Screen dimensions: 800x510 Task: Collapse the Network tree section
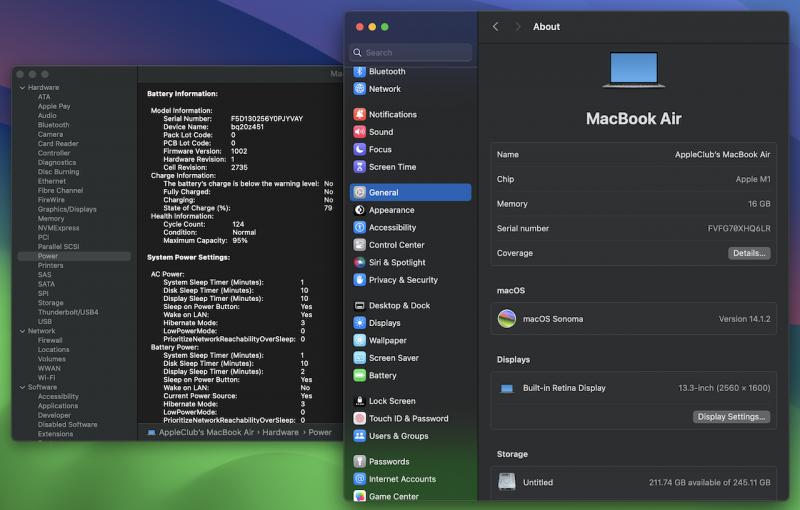(22, 331)
